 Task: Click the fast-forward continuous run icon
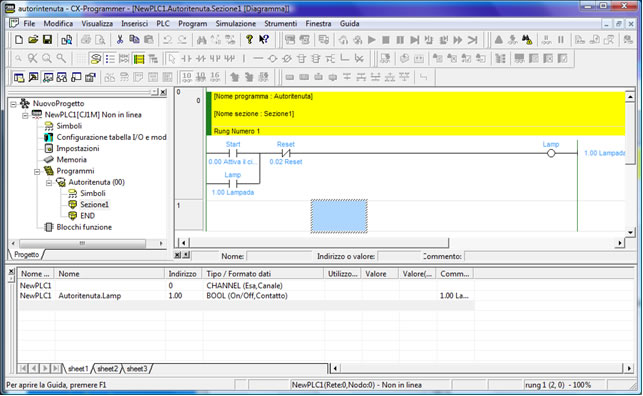pos(458,40)
